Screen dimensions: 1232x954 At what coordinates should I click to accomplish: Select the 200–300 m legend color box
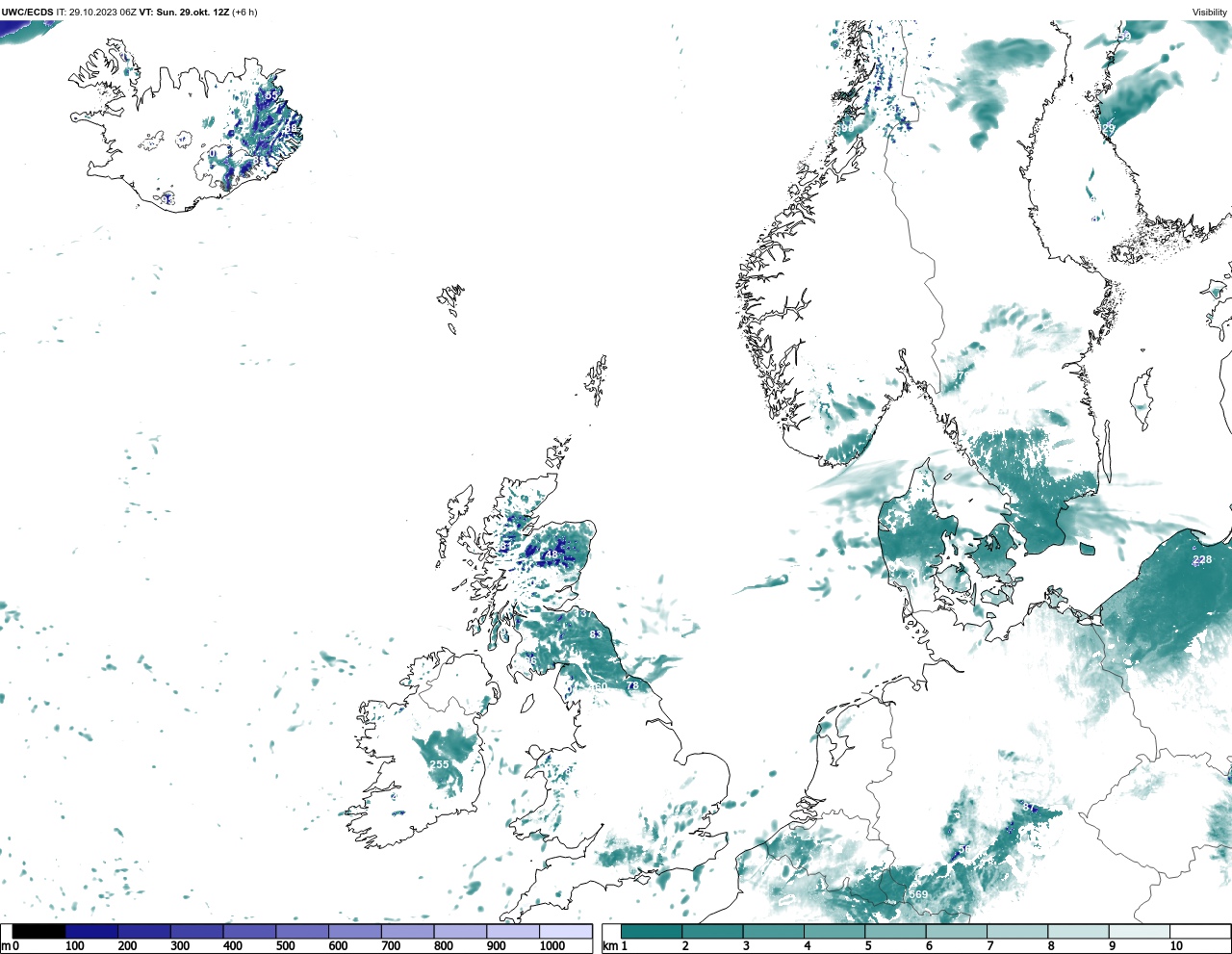click(144, 932)
